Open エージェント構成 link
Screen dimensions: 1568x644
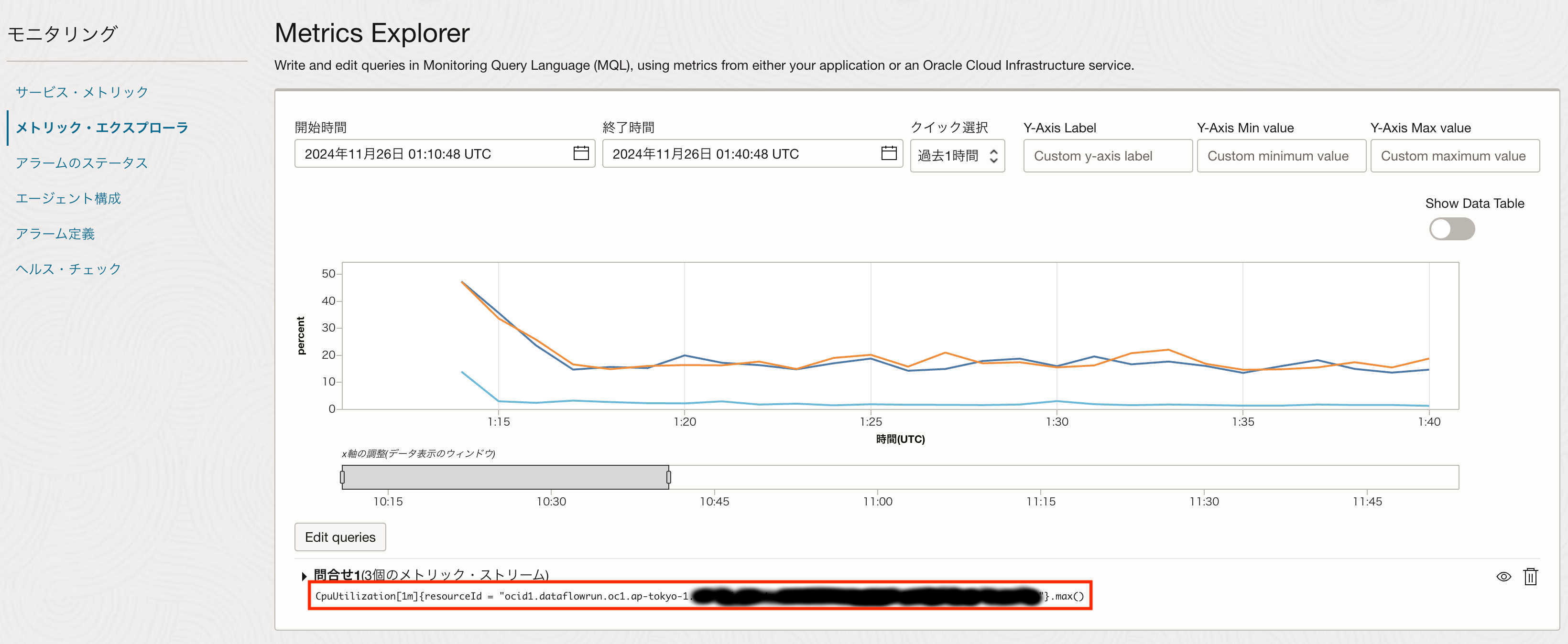(x=68, y=198)
